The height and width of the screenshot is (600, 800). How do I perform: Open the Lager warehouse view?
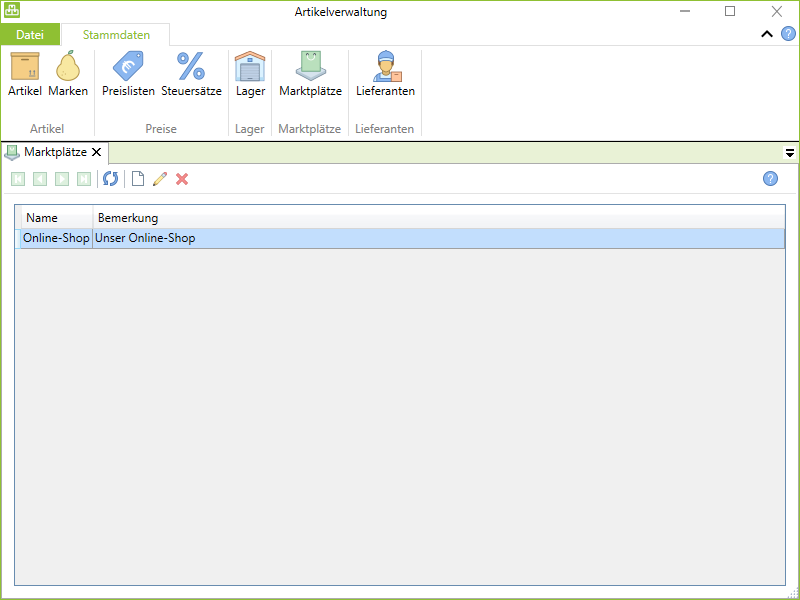click(x=250, y=75)
